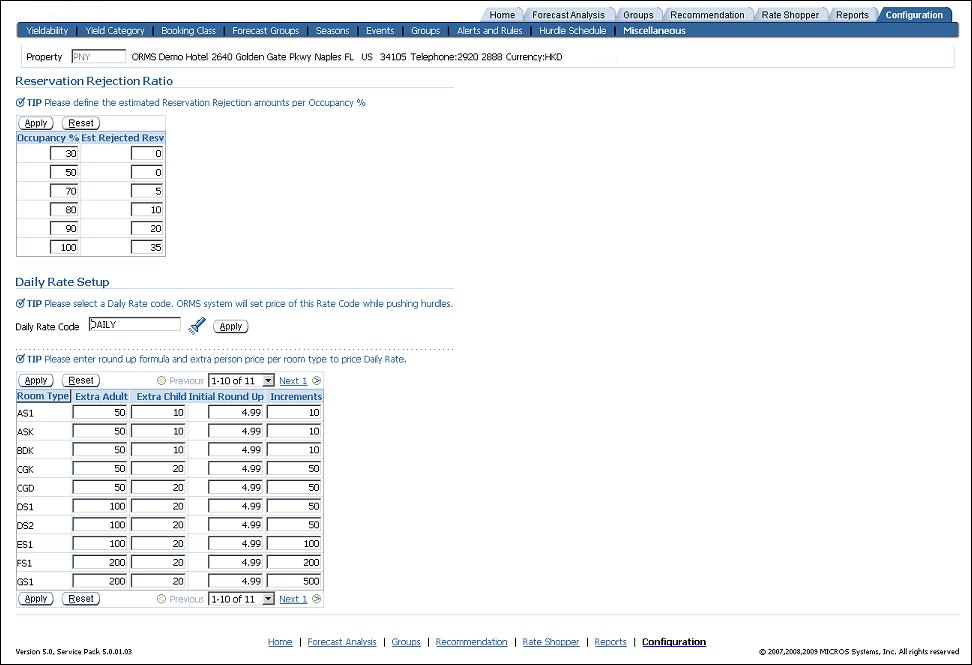Click the Daily Rate Code input field

[134, 323]
